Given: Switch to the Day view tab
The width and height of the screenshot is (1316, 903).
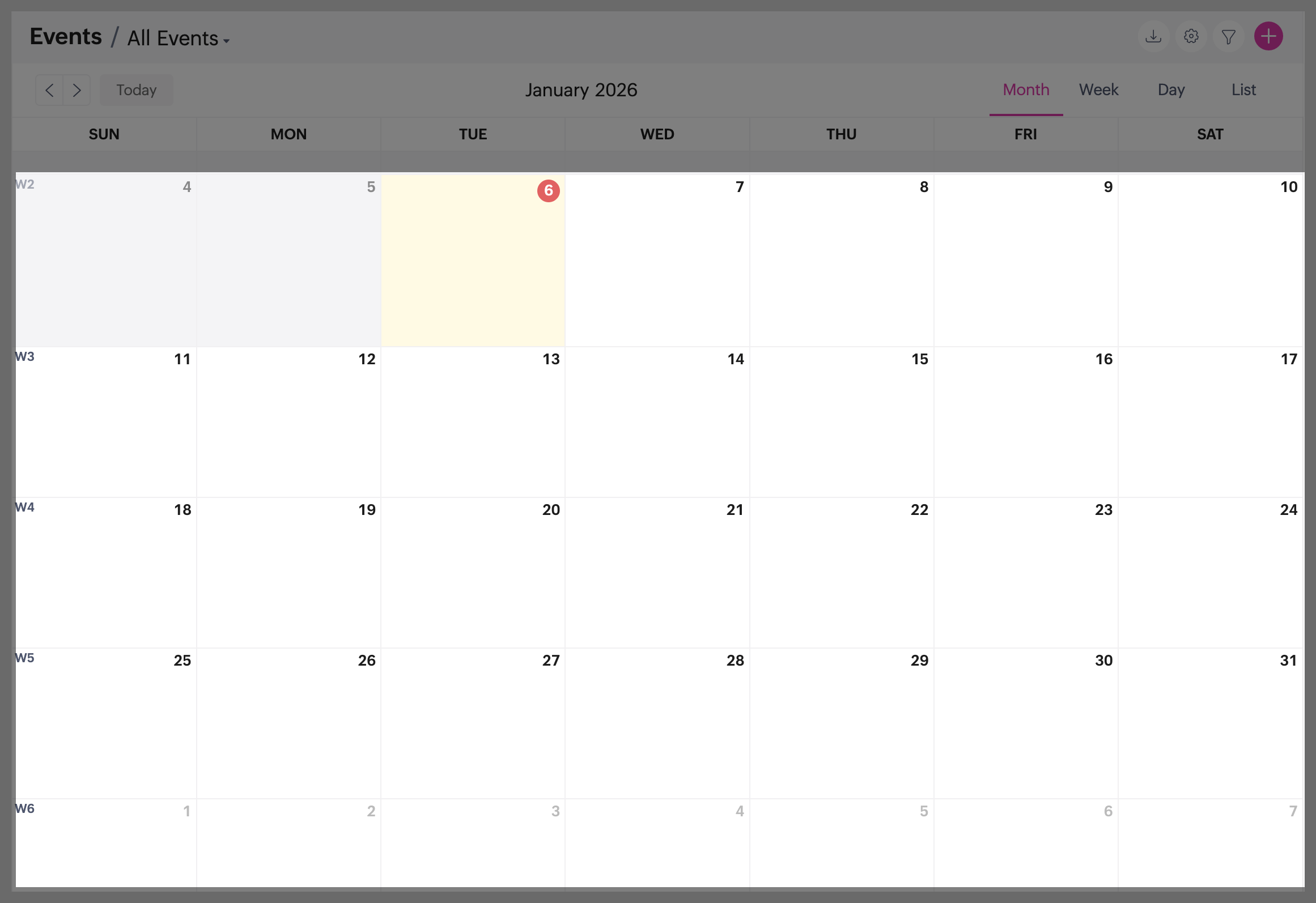Looking at the screenshot, I should 1171,90.
